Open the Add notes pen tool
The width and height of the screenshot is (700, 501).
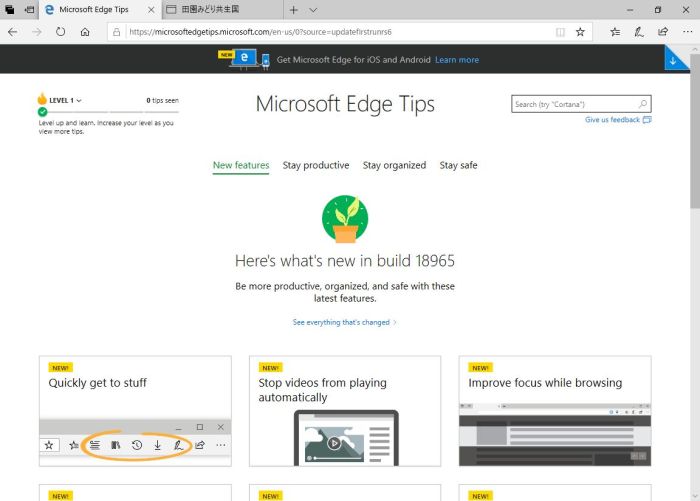pos(638,32)
